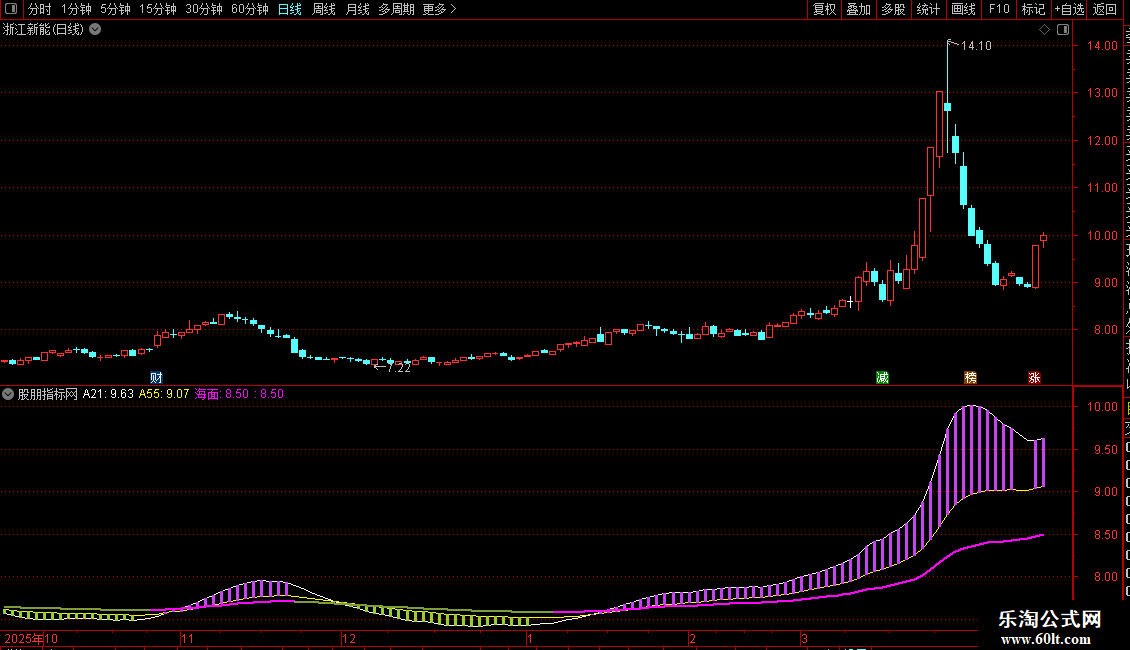Open the 画线 drawing tools

pyautogui.click(x=963, y=9)
